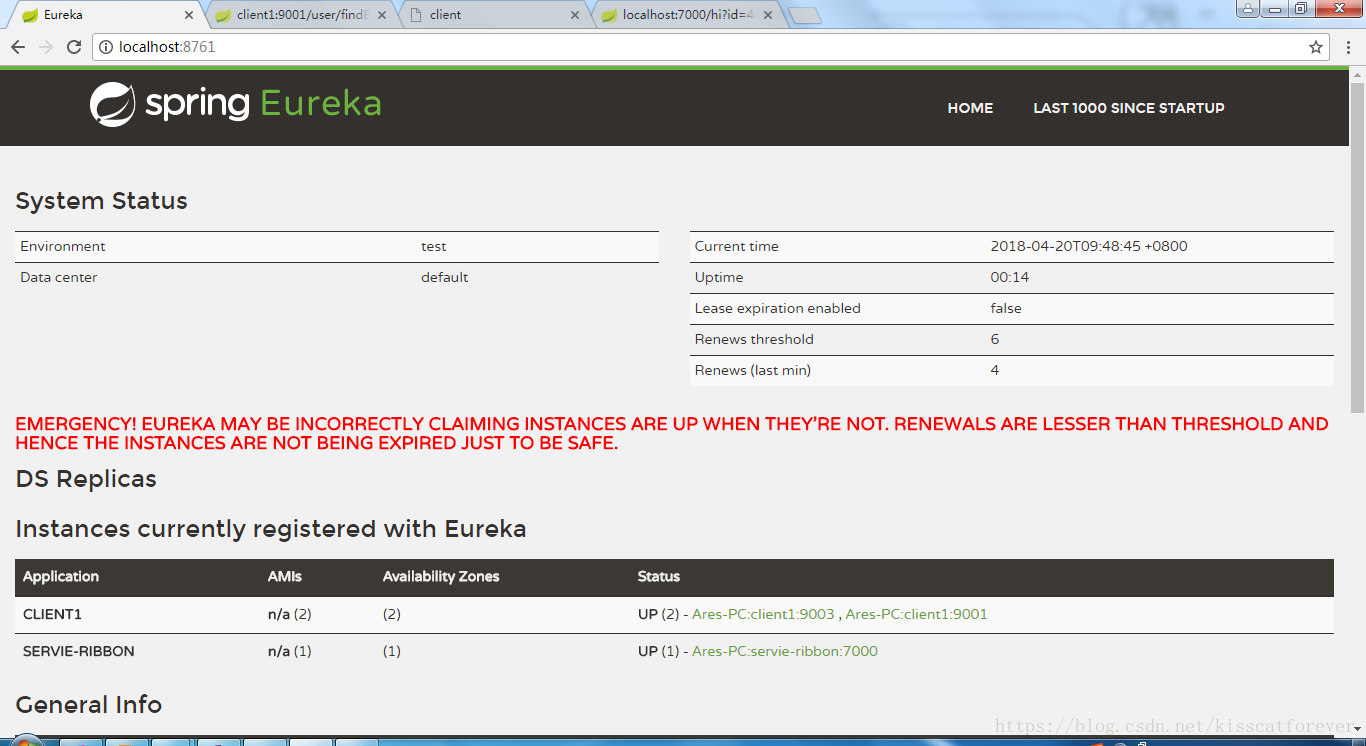1366x746 pixels.
Task: Open the Ares-PC:client1:9001 instance link
Action: point(916,614)
